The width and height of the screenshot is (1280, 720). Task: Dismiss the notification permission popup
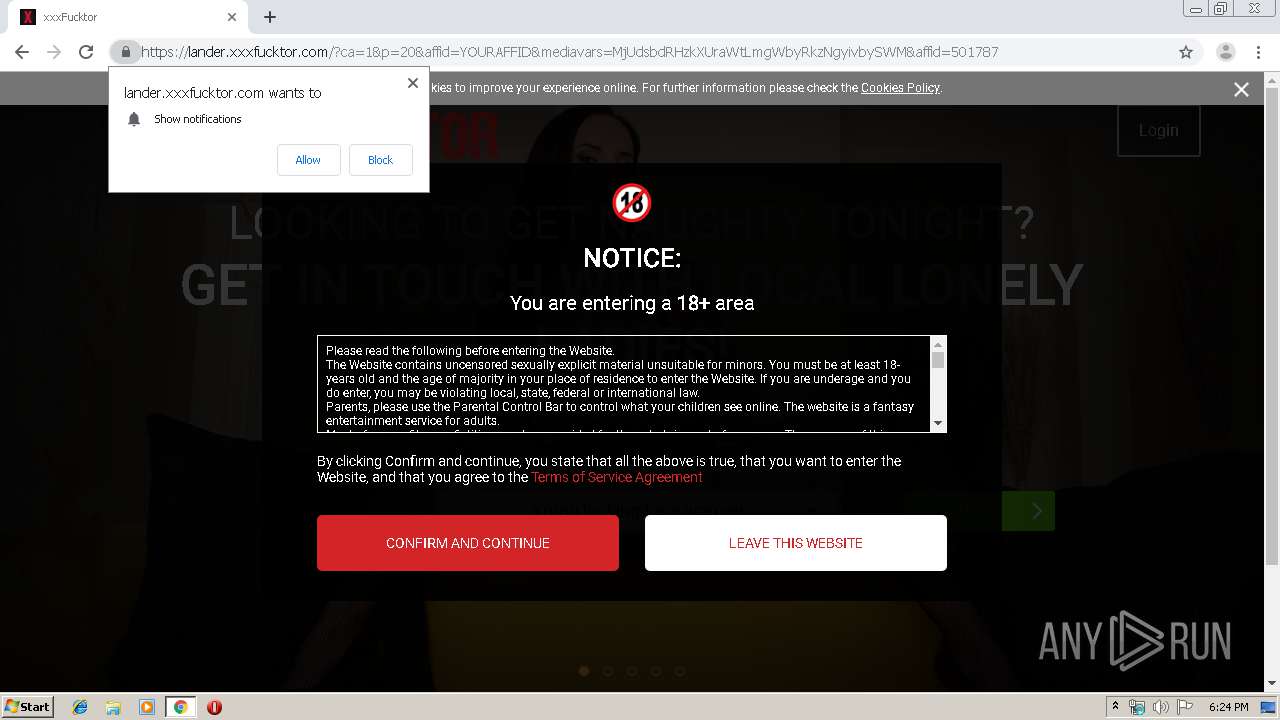click(x=413, y=83)
